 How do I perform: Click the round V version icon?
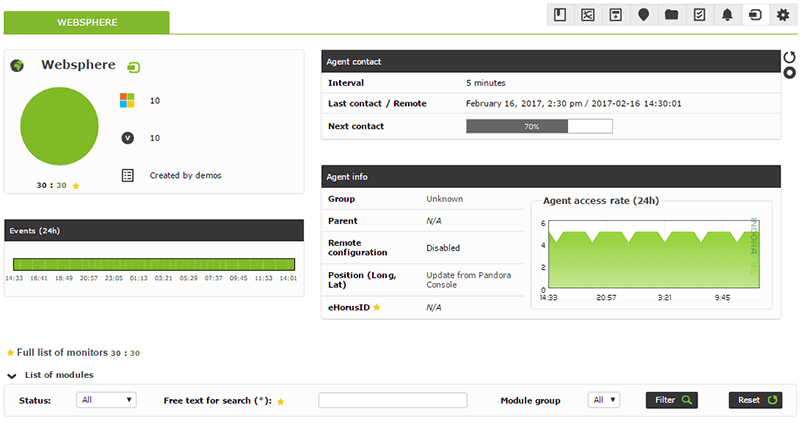click(128, 138)
